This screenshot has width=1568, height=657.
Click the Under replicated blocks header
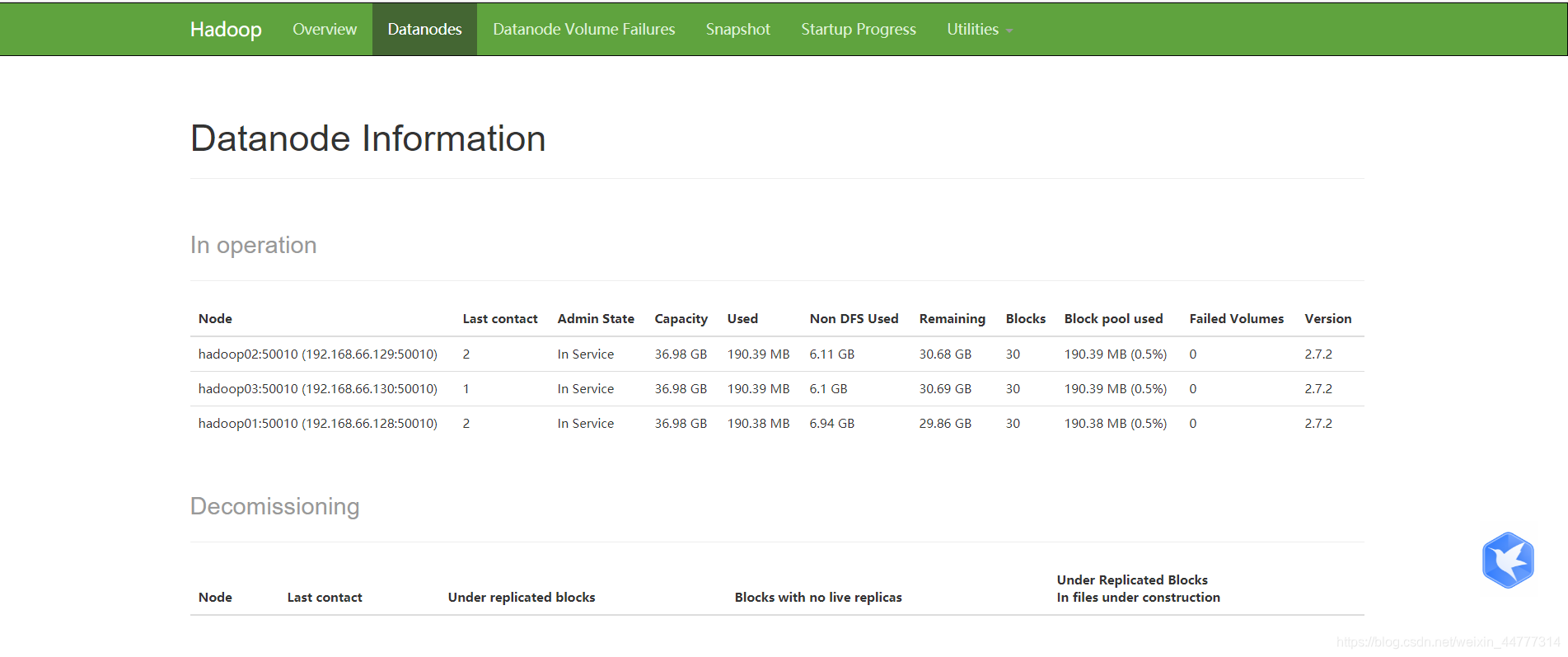(522, 597)
